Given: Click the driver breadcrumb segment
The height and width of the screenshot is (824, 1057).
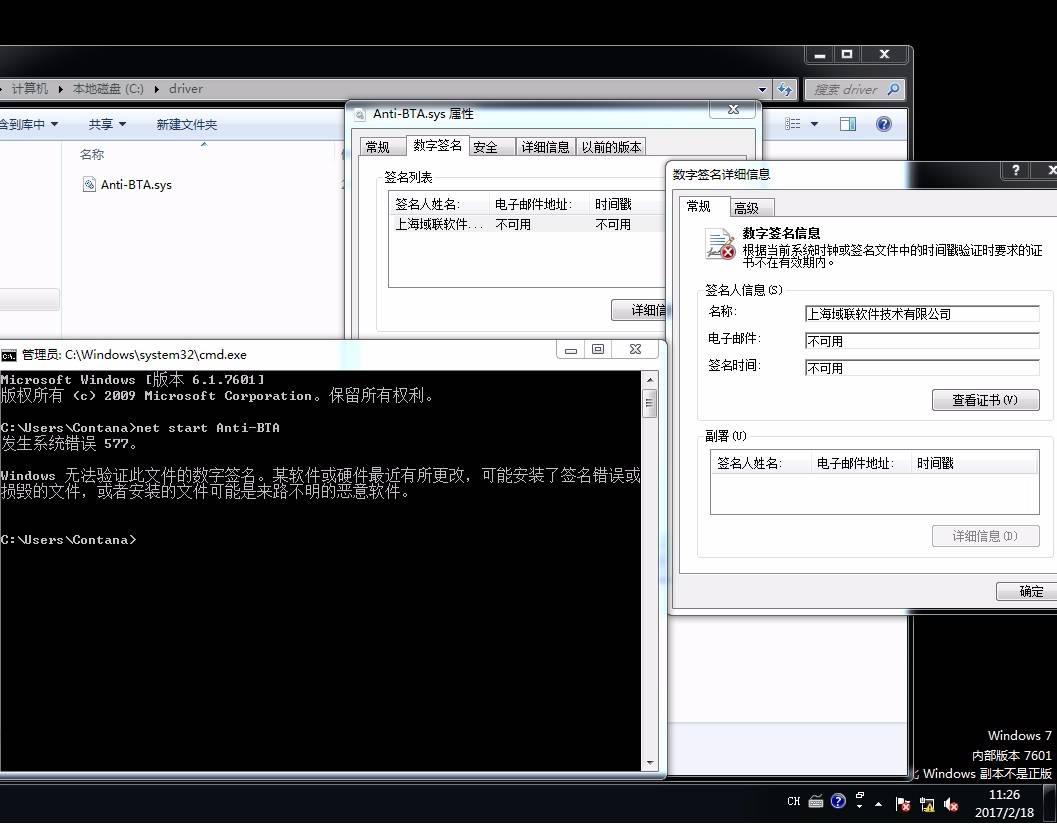Looking at the screenshot, I should pos(185,88).
